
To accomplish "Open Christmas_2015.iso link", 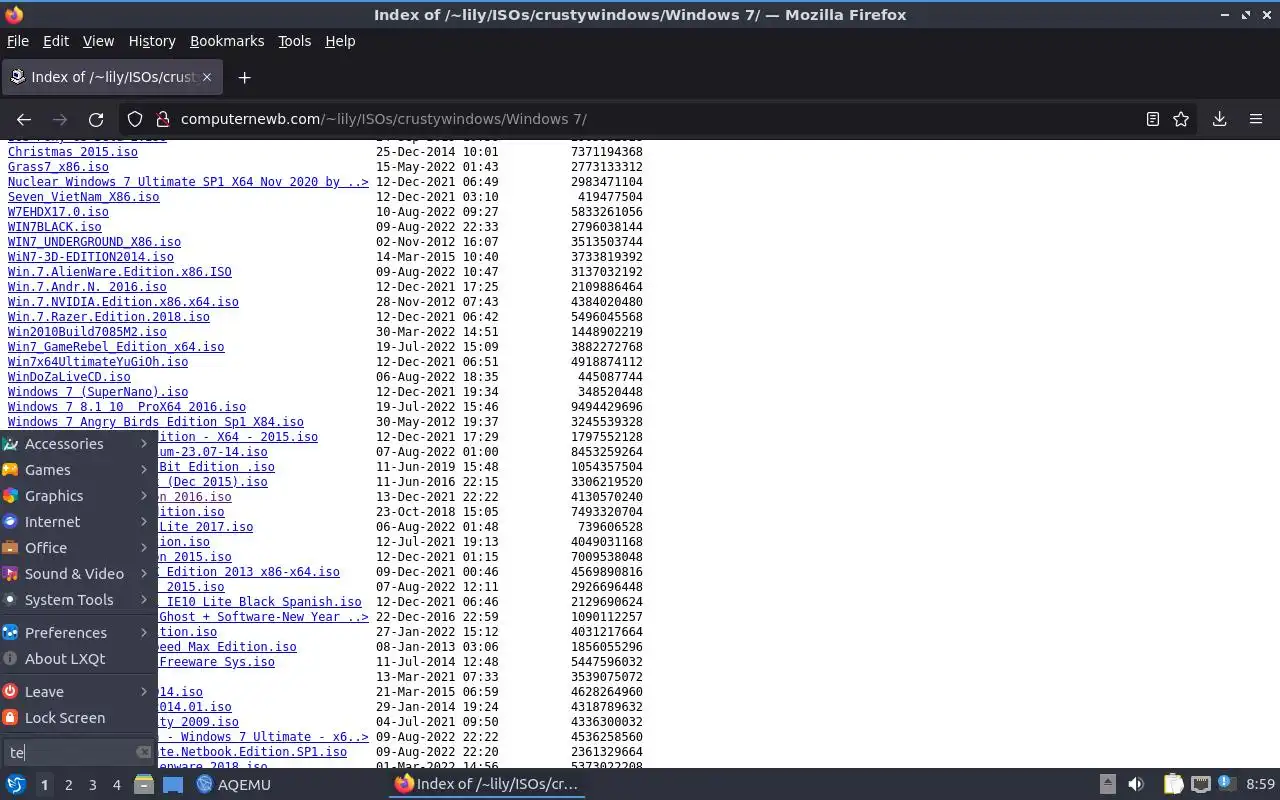I will [73, 152].
